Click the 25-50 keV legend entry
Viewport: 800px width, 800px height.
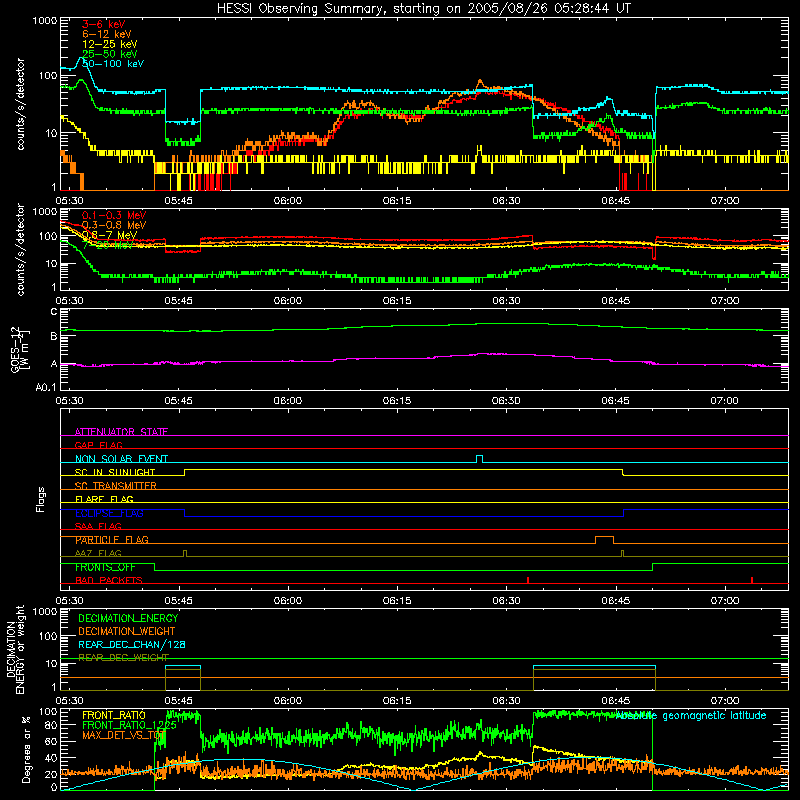pyautogui.click(x=109, y=54)
